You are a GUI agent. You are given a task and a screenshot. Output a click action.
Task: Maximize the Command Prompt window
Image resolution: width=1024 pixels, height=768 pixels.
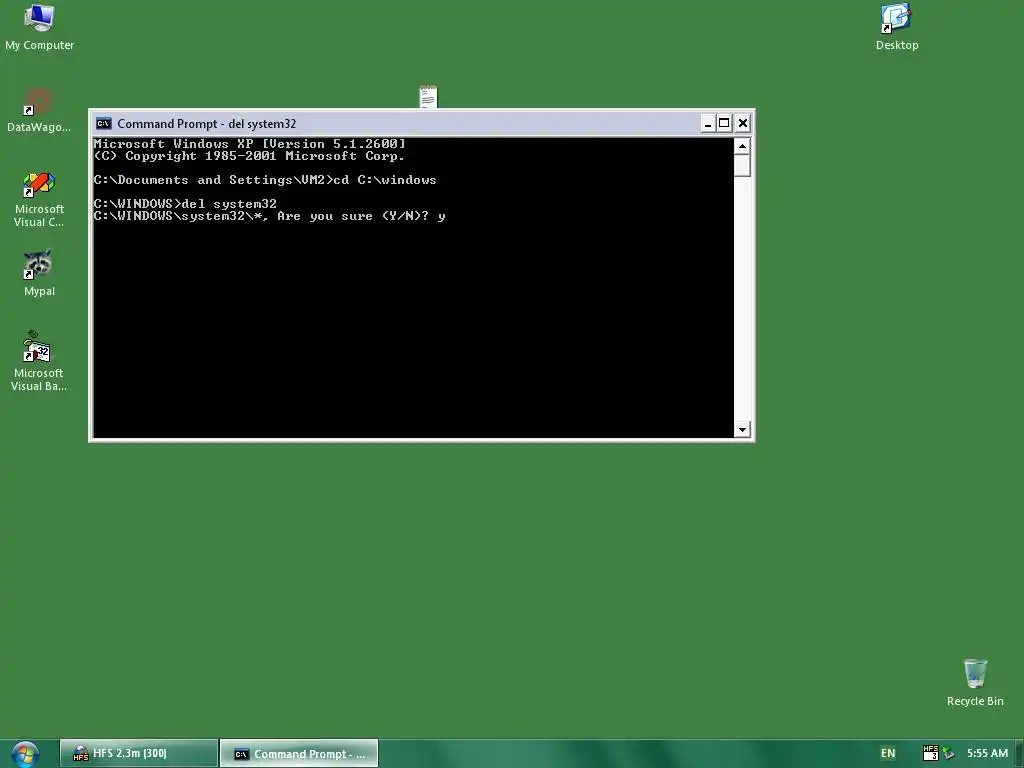724,123
